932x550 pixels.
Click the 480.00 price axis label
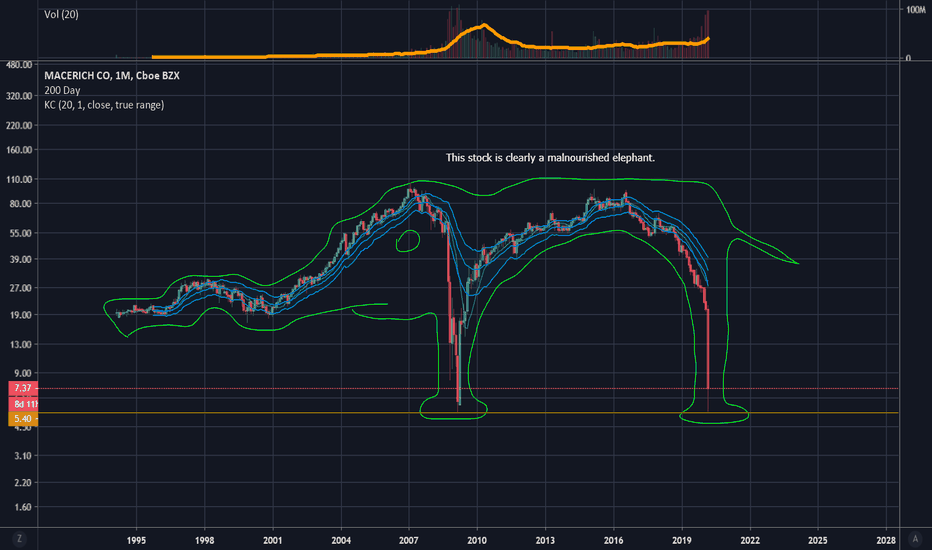point(19,65)
